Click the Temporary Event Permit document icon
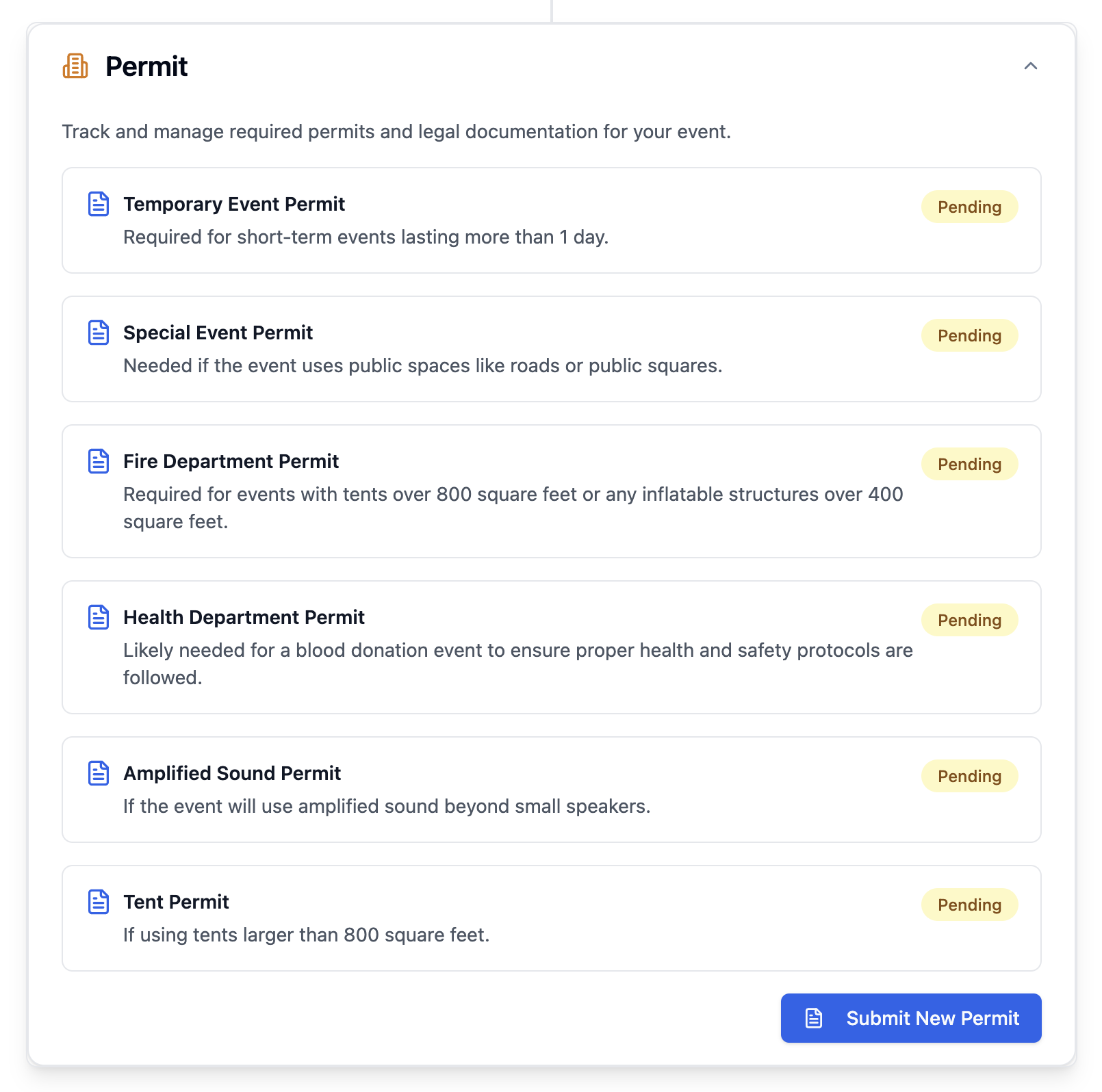The width and height of the screenshot is (1102, 1092). tap(99, 204)
